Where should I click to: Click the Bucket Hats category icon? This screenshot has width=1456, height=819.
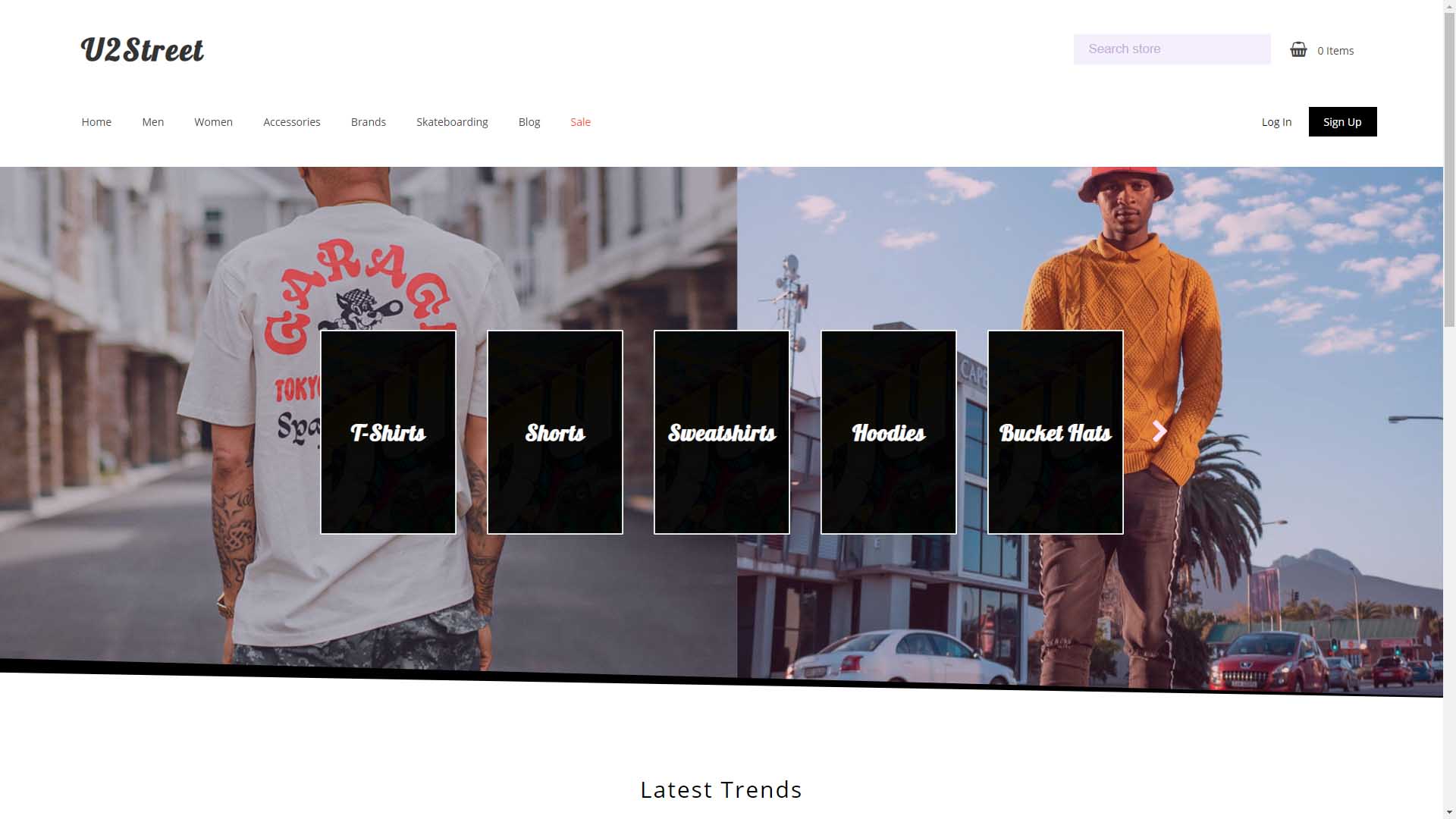(x=1055, y=431)
